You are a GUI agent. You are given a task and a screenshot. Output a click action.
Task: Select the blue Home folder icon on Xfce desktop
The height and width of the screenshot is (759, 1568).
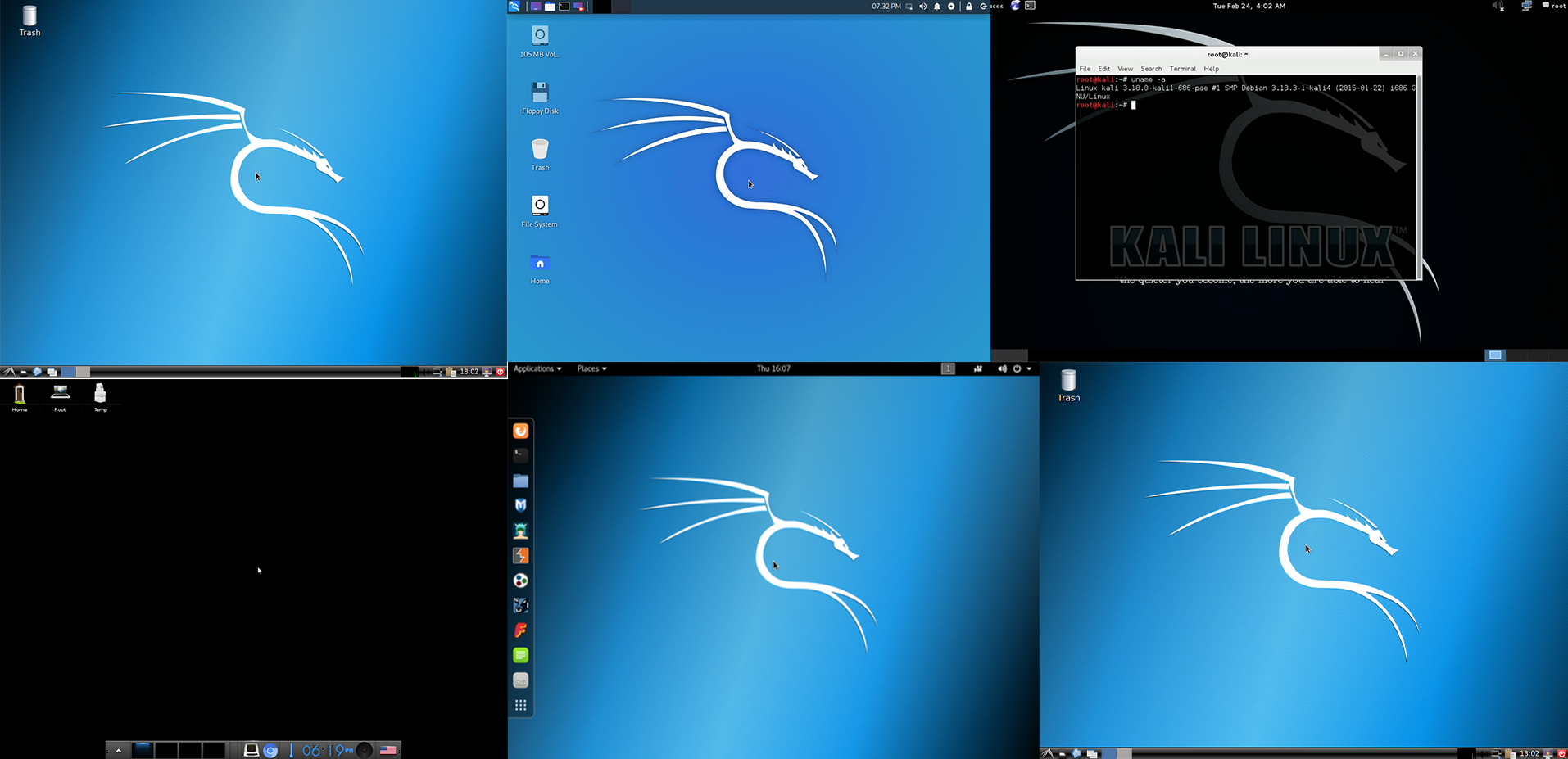point(540,269)
